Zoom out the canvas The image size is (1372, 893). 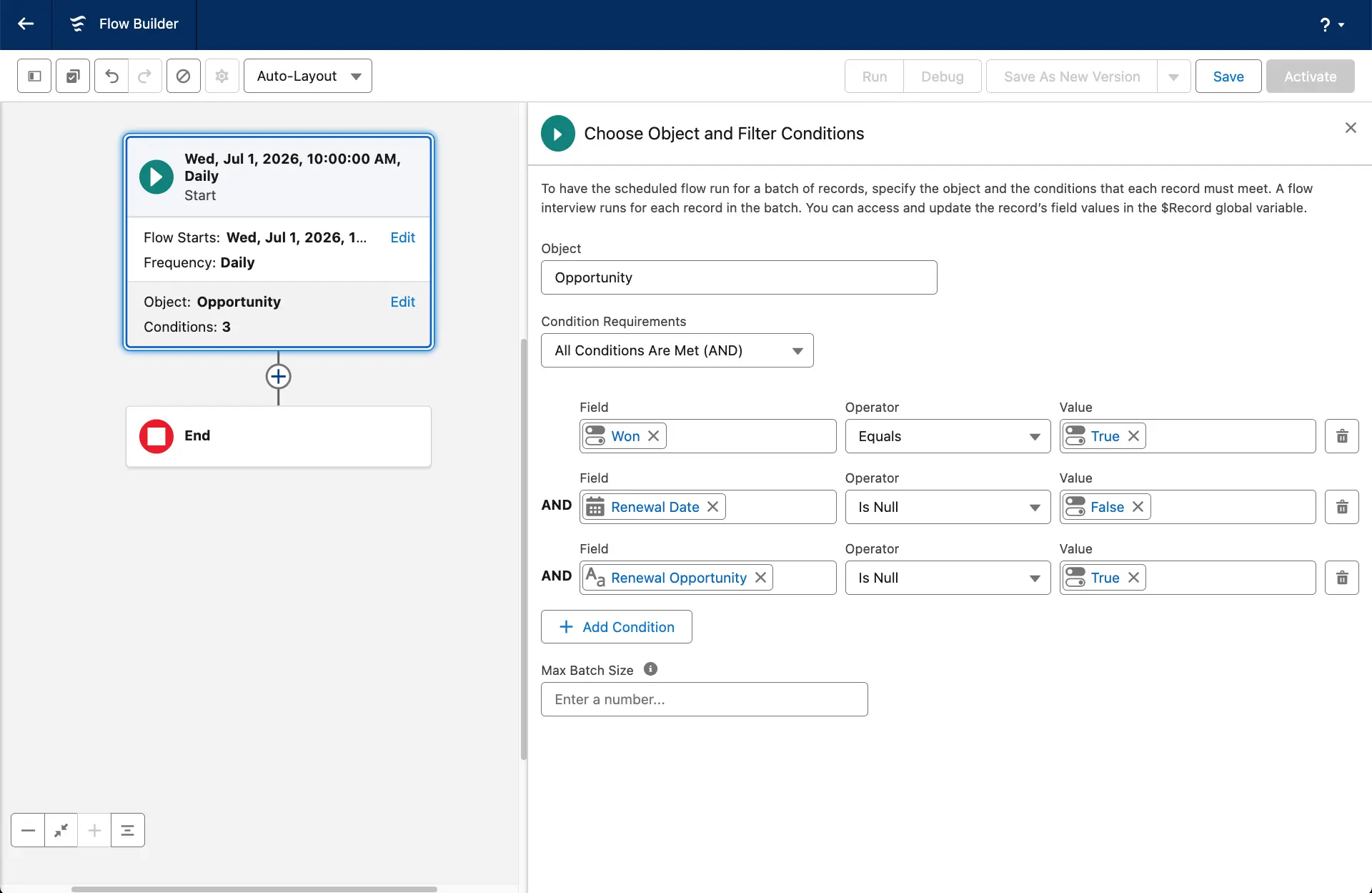click(28, 830)
